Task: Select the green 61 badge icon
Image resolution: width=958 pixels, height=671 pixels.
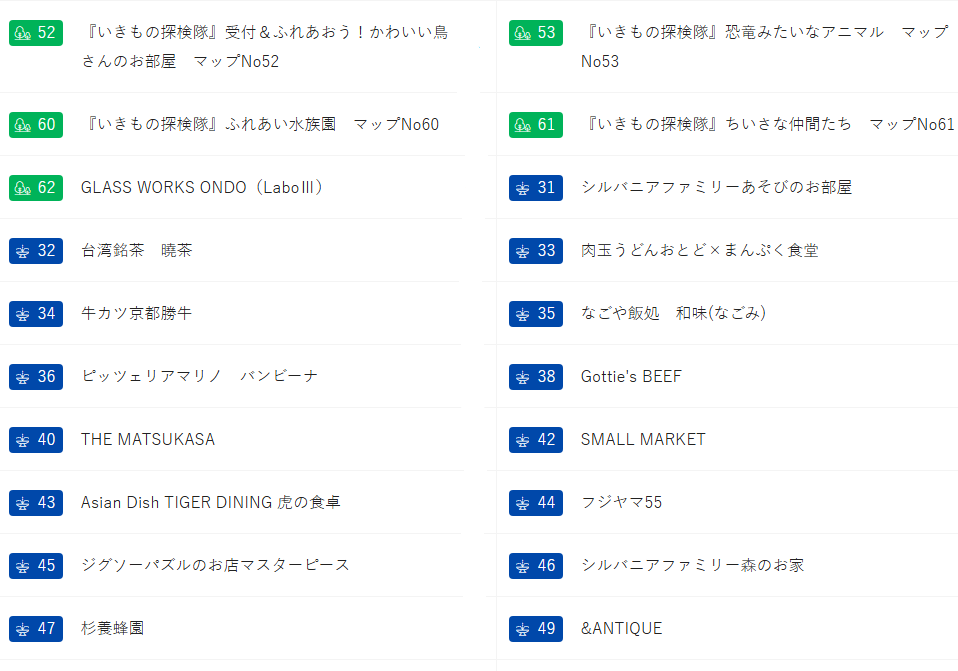Action: point(535,125)
